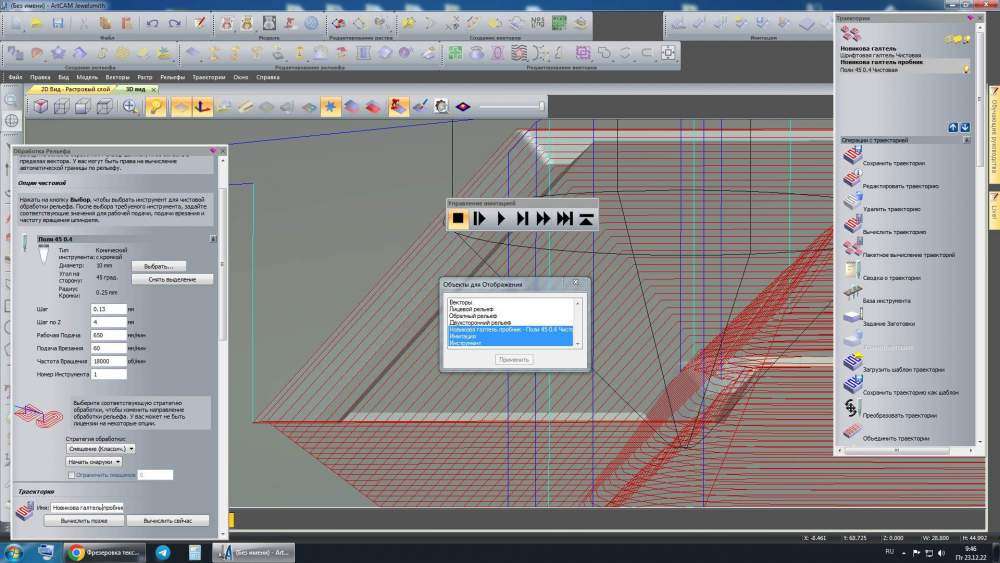
Task: Select 'Векторы' in the display objects list
Action: [461, 302]
